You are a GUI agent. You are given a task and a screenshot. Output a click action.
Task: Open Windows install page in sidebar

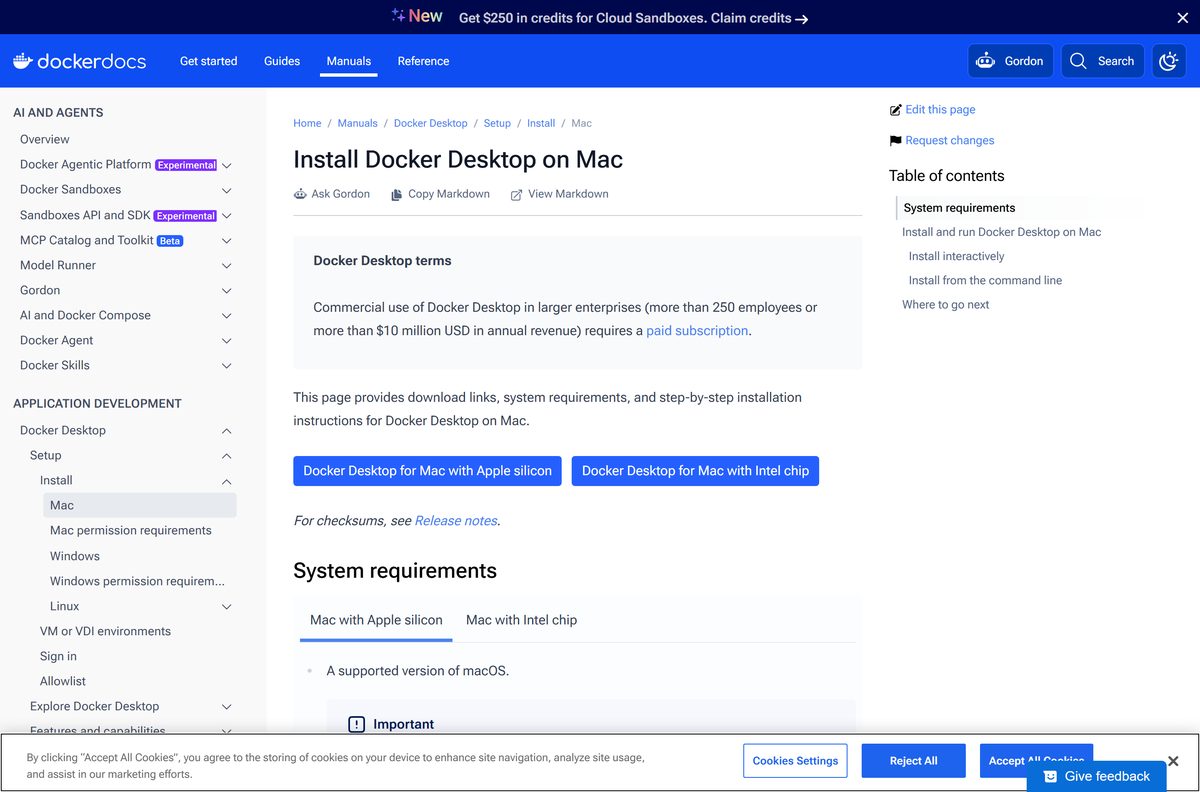(x=75, y=556)
